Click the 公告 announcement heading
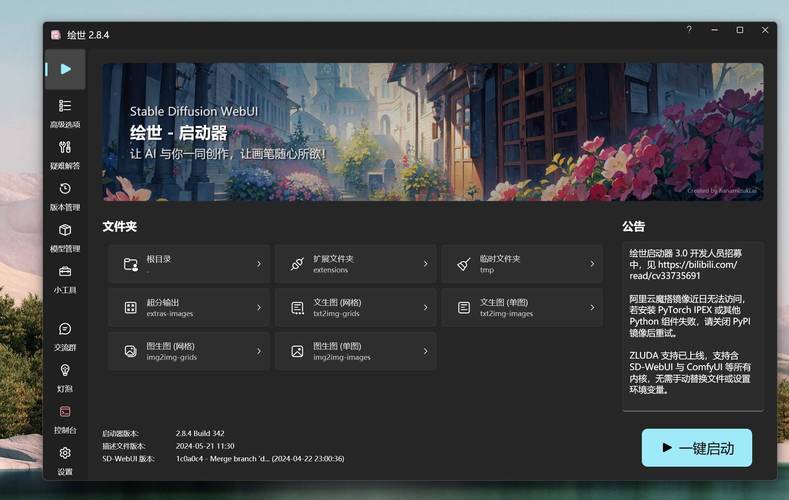Viewport: 789px width, 500px height. [x=633, y=226]
